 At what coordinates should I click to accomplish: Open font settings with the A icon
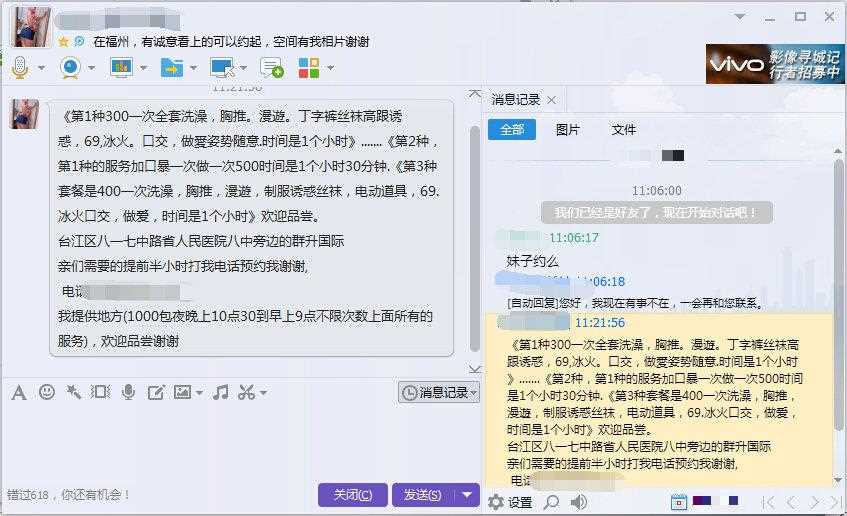click(x=19, y=393)
